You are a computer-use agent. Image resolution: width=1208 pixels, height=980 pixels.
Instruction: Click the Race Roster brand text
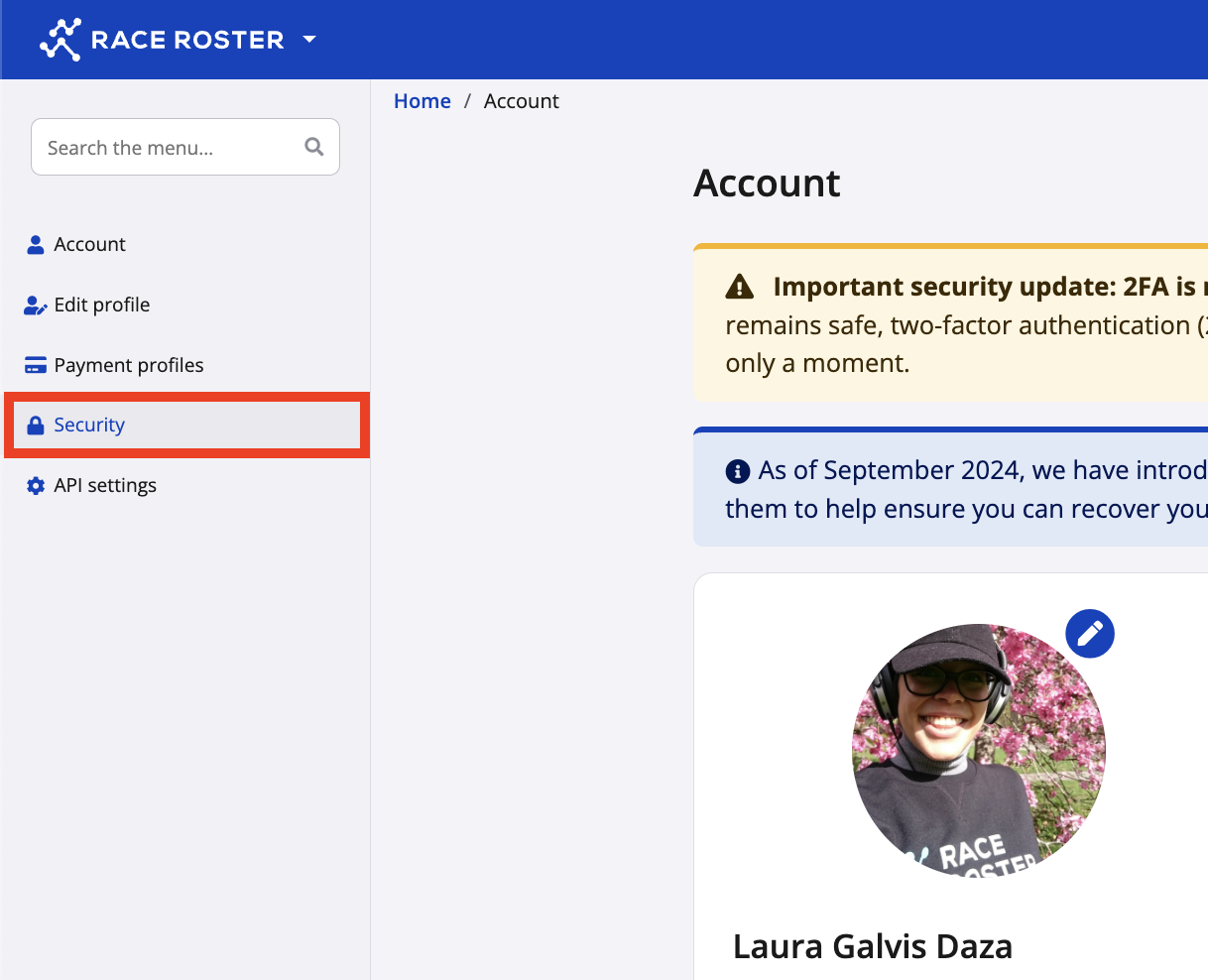[x=187, y=40]
